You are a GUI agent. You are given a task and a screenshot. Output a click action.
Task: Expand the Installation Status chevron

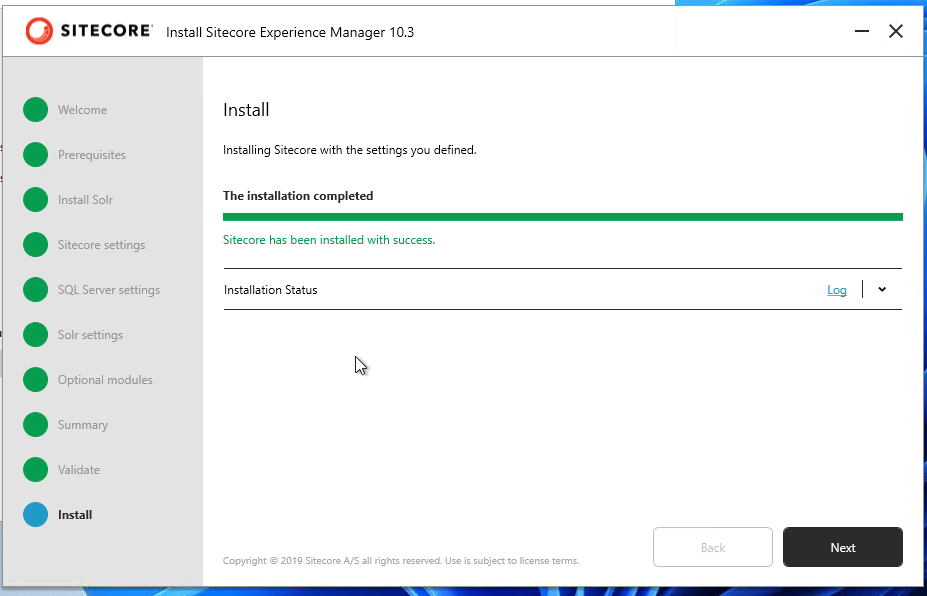tap(882, 290)
